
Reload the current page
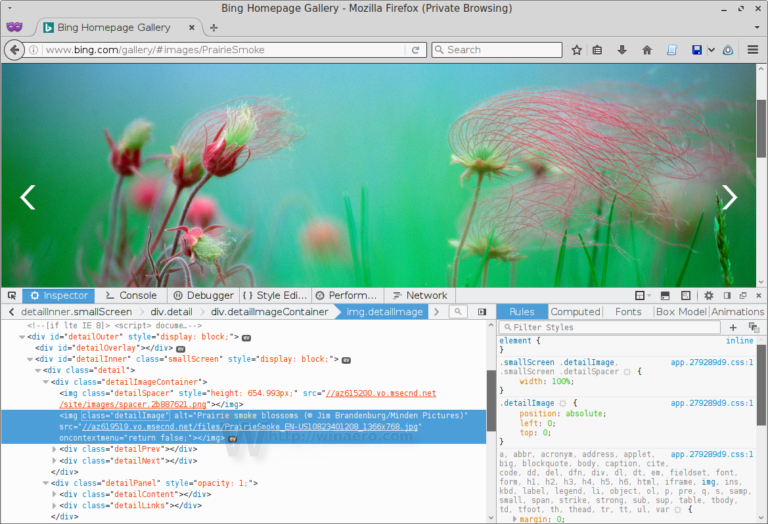(x=415, y=50)
